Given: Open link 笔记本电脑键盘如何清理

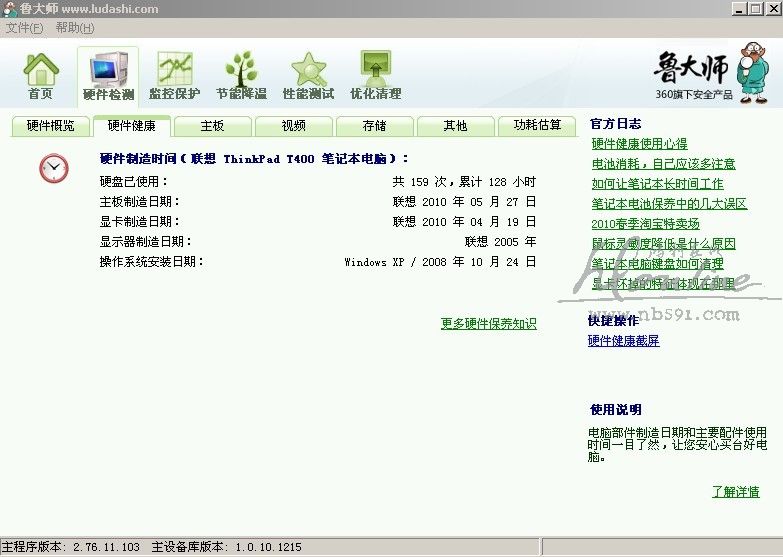Looking at the screenshot, I should click(657, 264).
